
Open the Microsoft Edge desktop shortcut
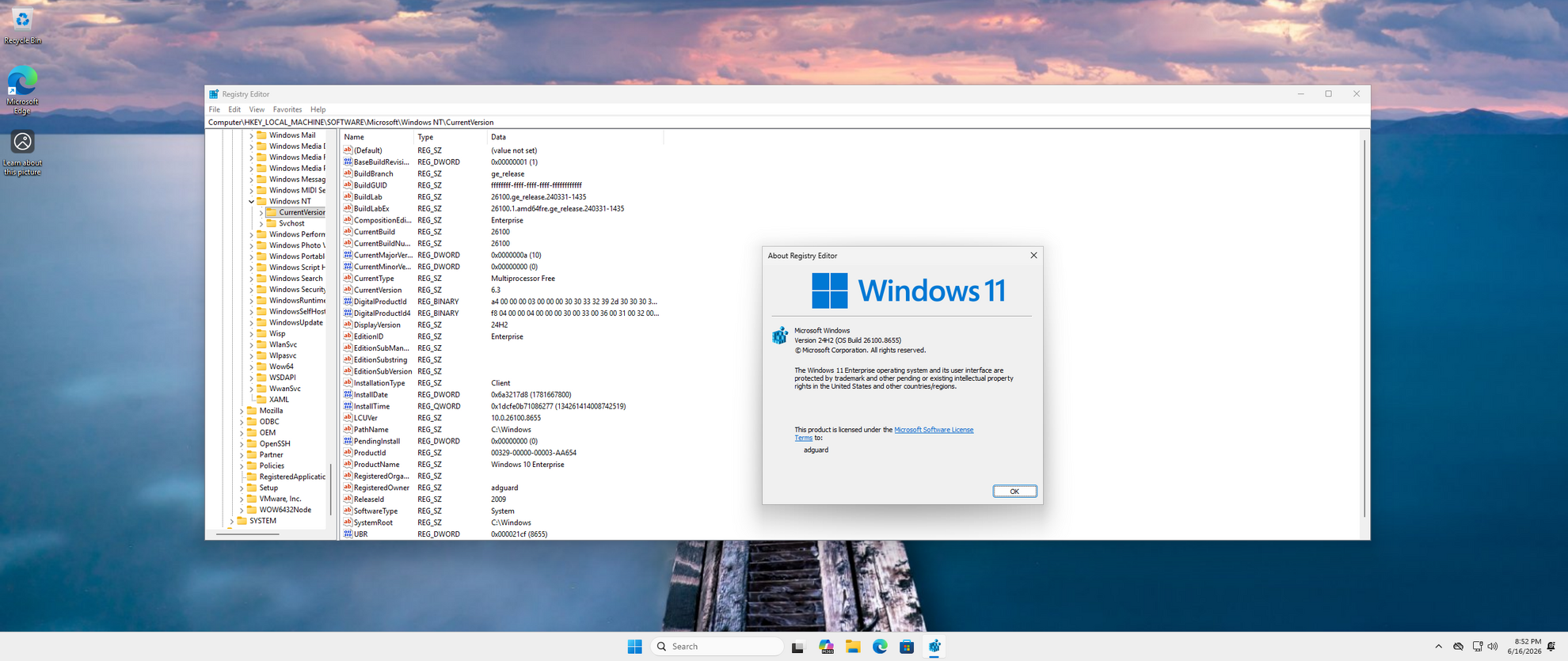(22, 91)
